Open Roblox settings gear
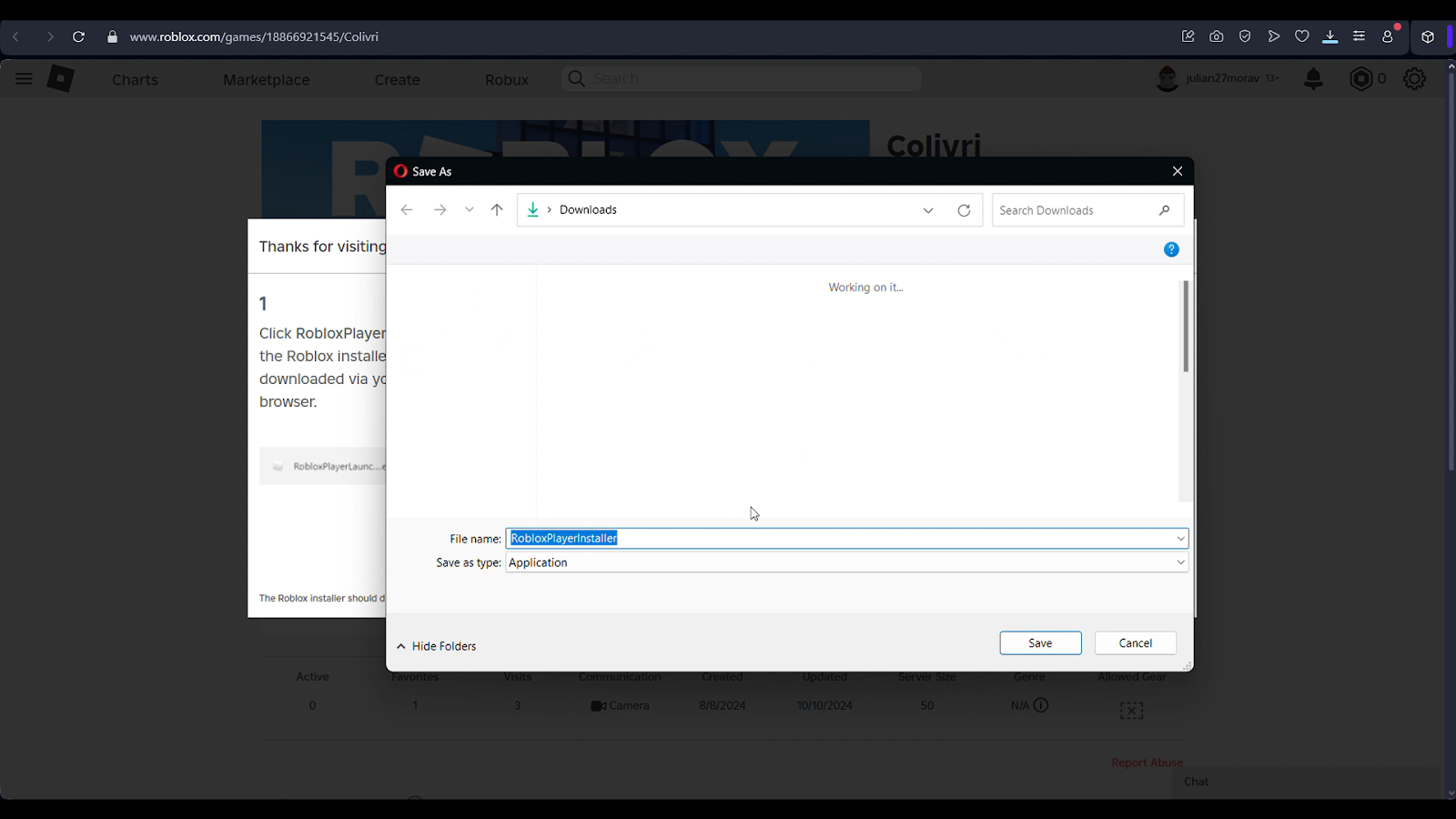1456x819 pixels. click(1414, 79)
